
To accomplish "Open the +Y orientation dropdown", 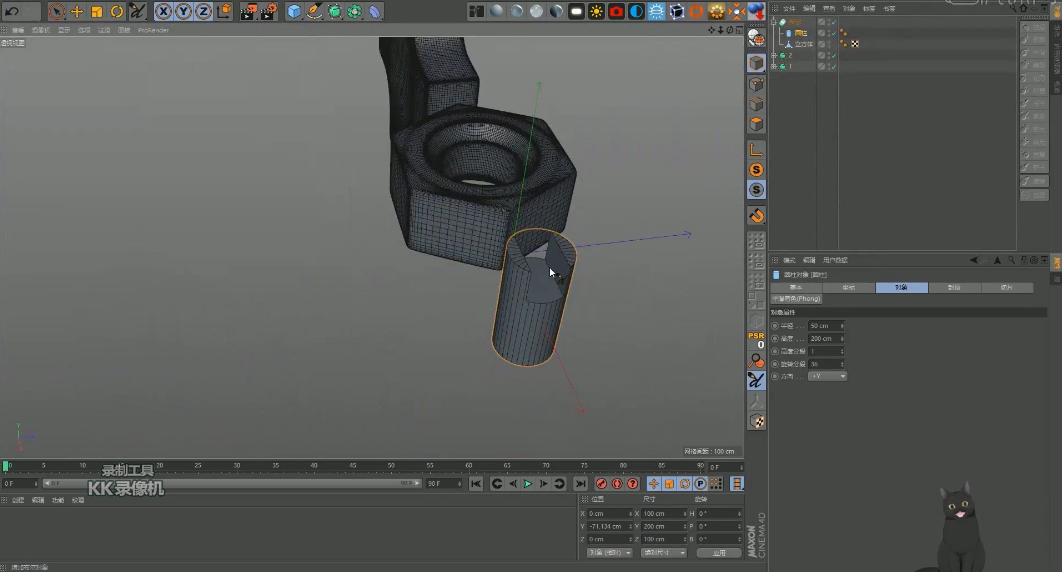I will tap(828, 376).
